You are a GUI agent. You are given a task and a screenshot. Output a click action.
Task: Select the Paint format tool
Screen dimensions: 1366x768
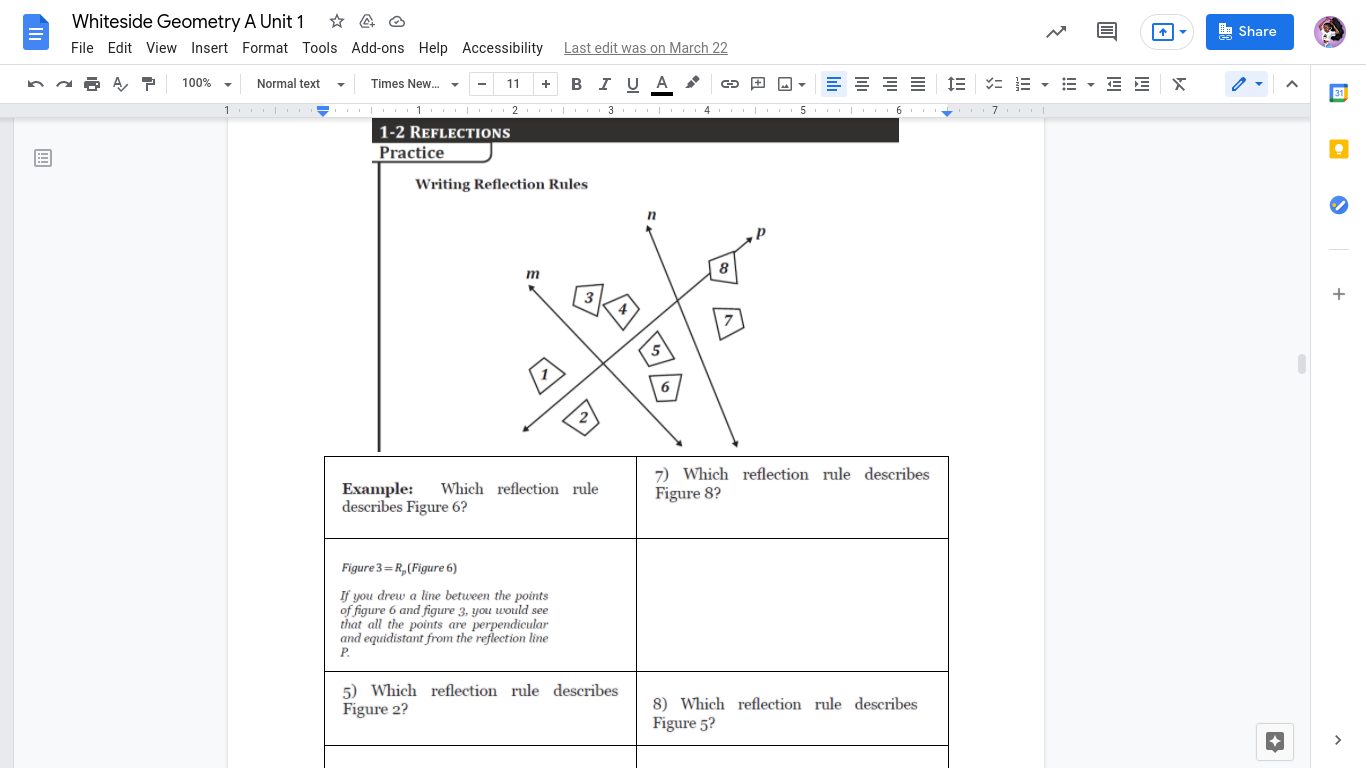point(148,84)
